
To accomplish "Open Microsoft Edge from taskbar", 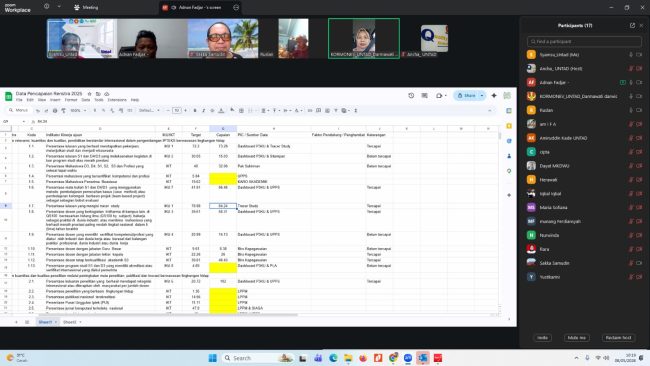I will click(333, 358).
